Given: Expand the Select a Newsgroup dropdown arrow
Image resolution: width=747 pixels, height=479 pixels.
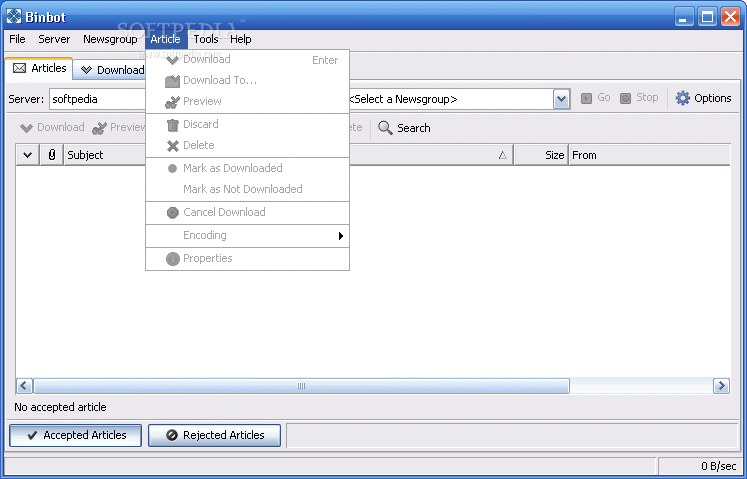Looking at the screenshot, I should [561, 99].
